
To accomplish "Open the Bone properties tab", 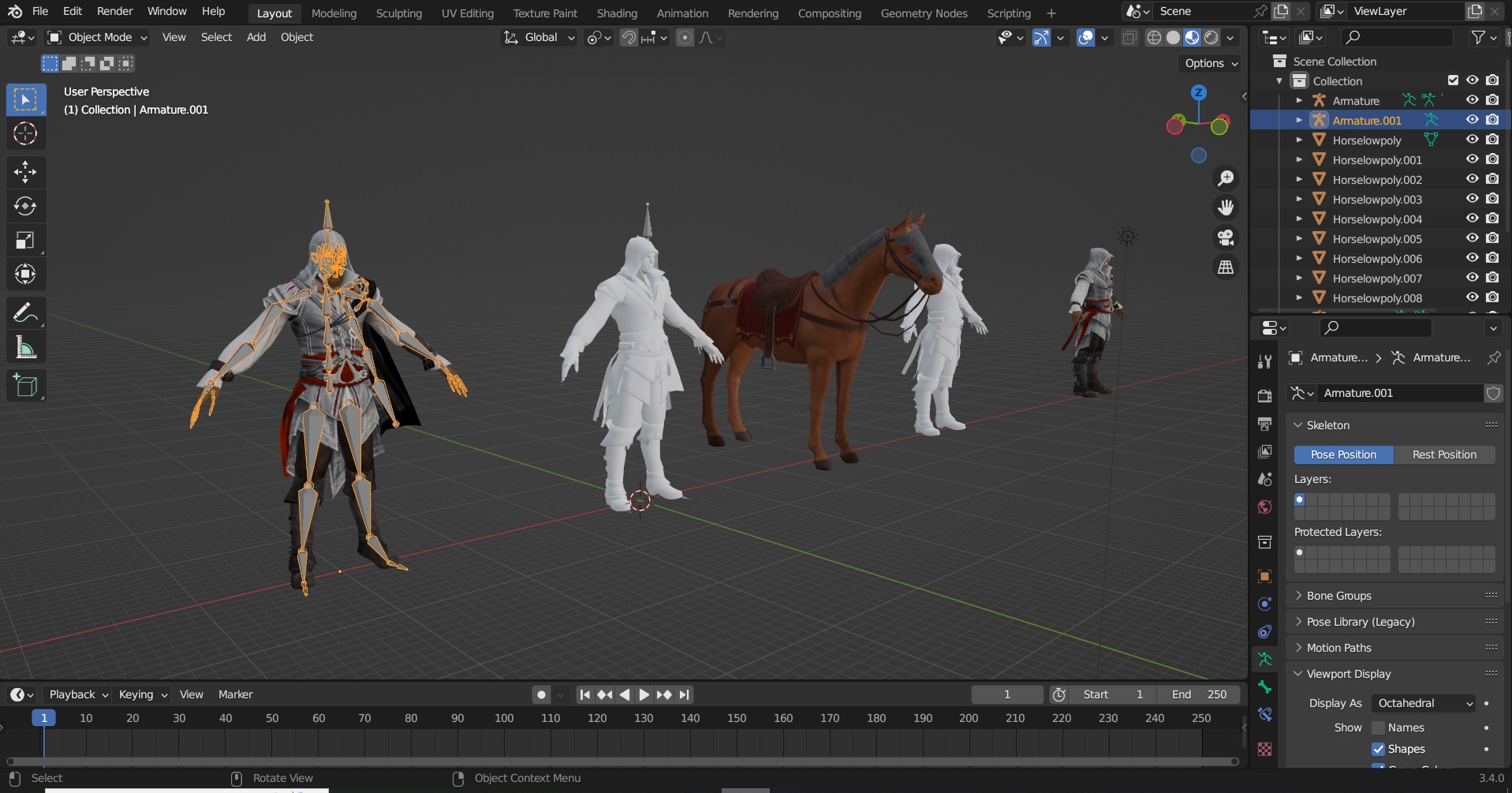I will (x=1265, y=687).
